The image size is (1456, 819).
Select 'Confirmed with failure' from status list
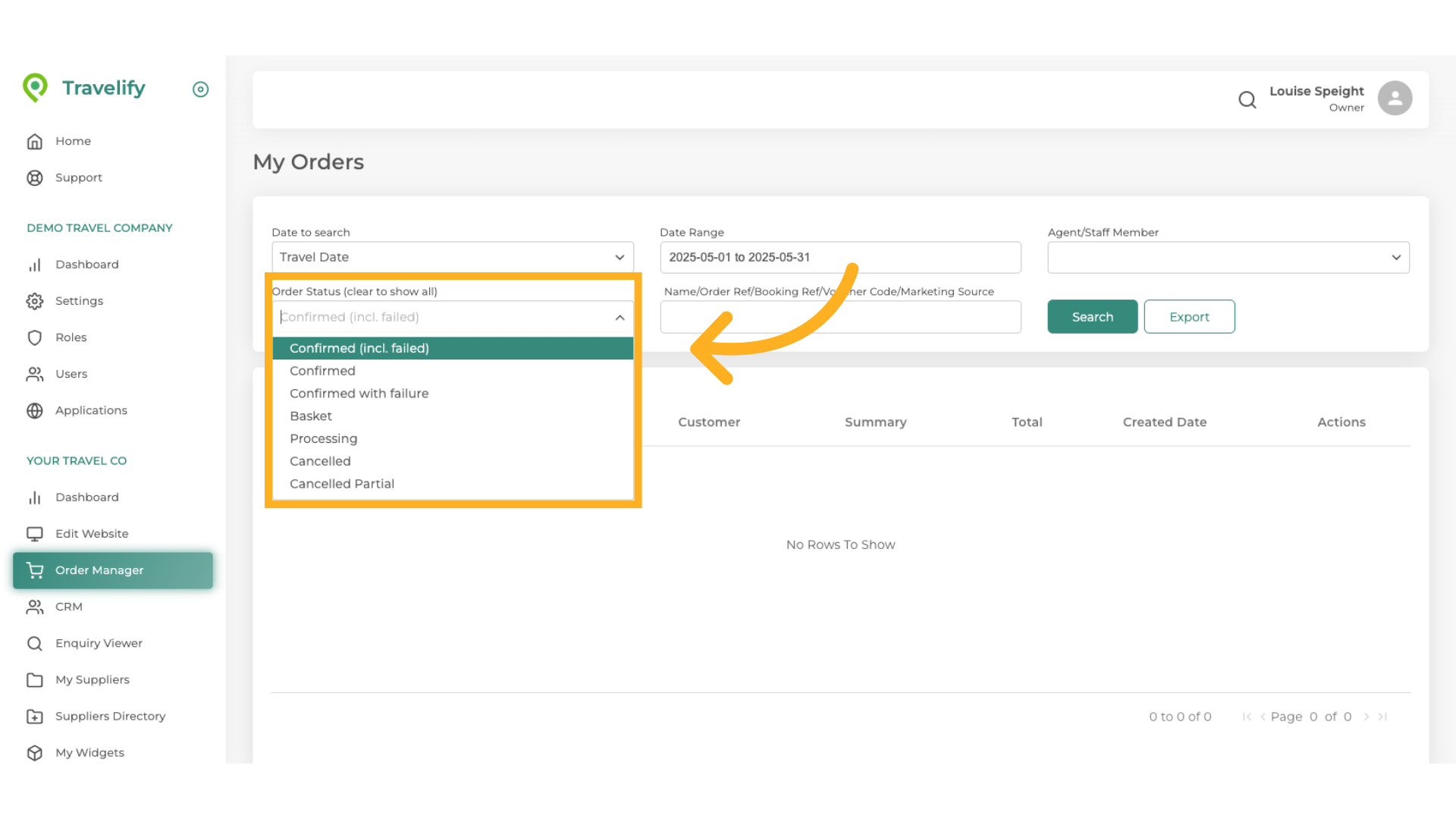[x=359, y=393]
